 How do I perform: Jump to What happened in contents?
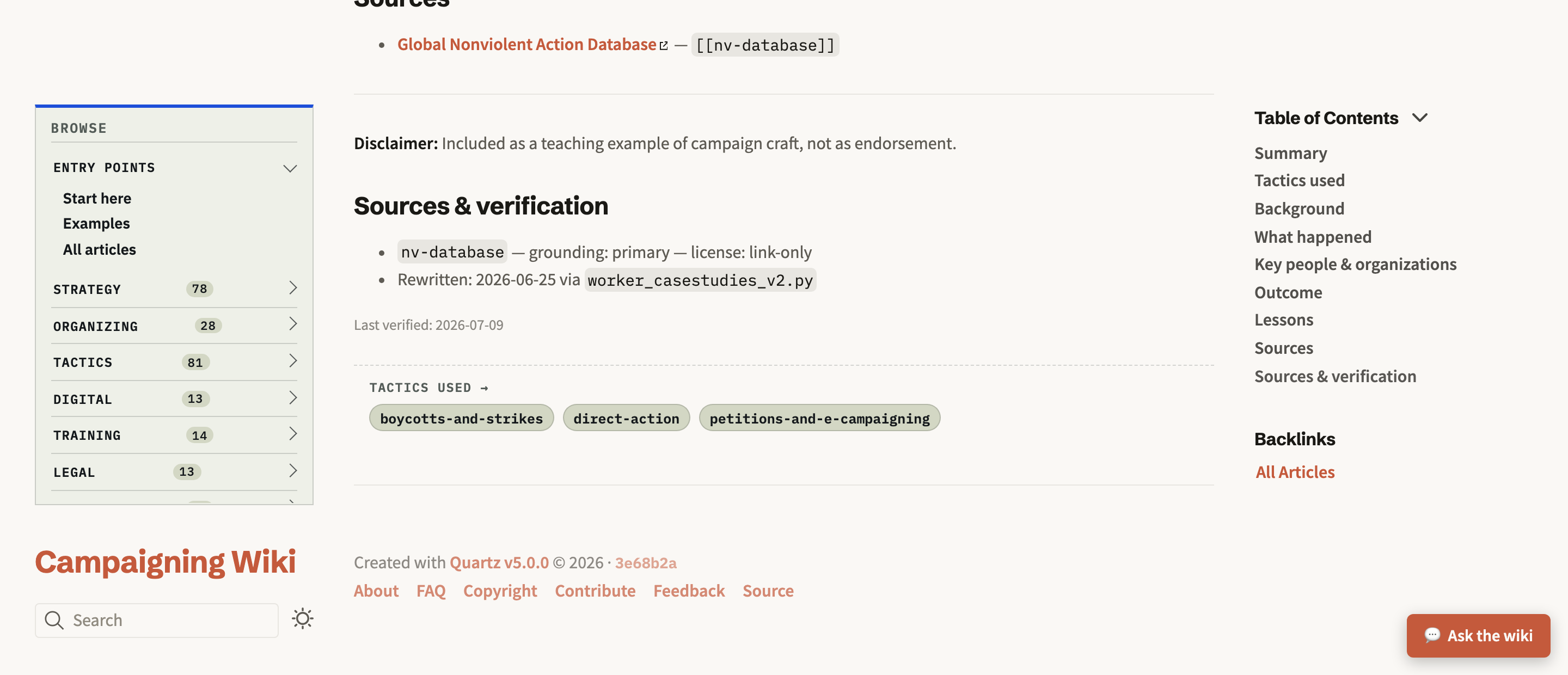point(1312,237)
